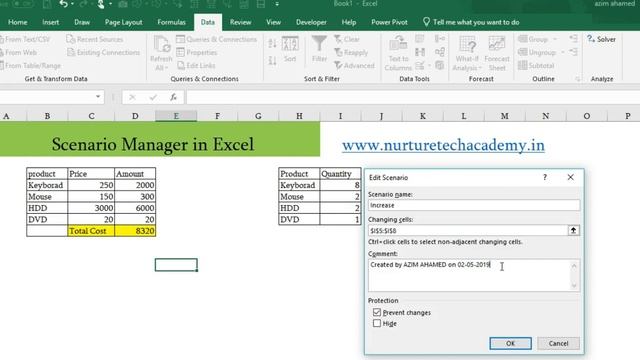Click the Comment box scroll down arrow

click(x=574, y=286)
